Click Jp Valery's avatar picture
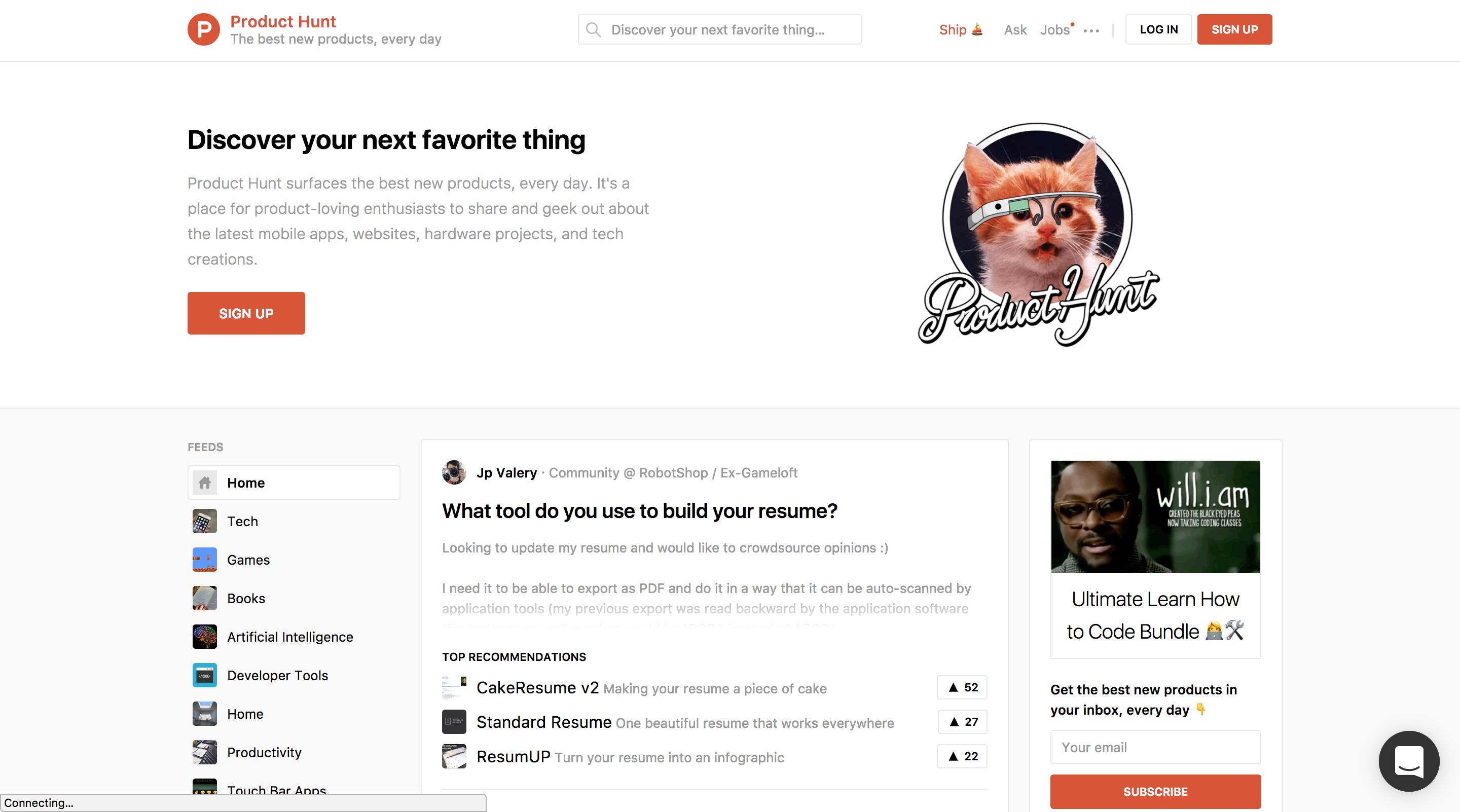Viewport: 1460px width, 812px height. (x=454, y=472)
